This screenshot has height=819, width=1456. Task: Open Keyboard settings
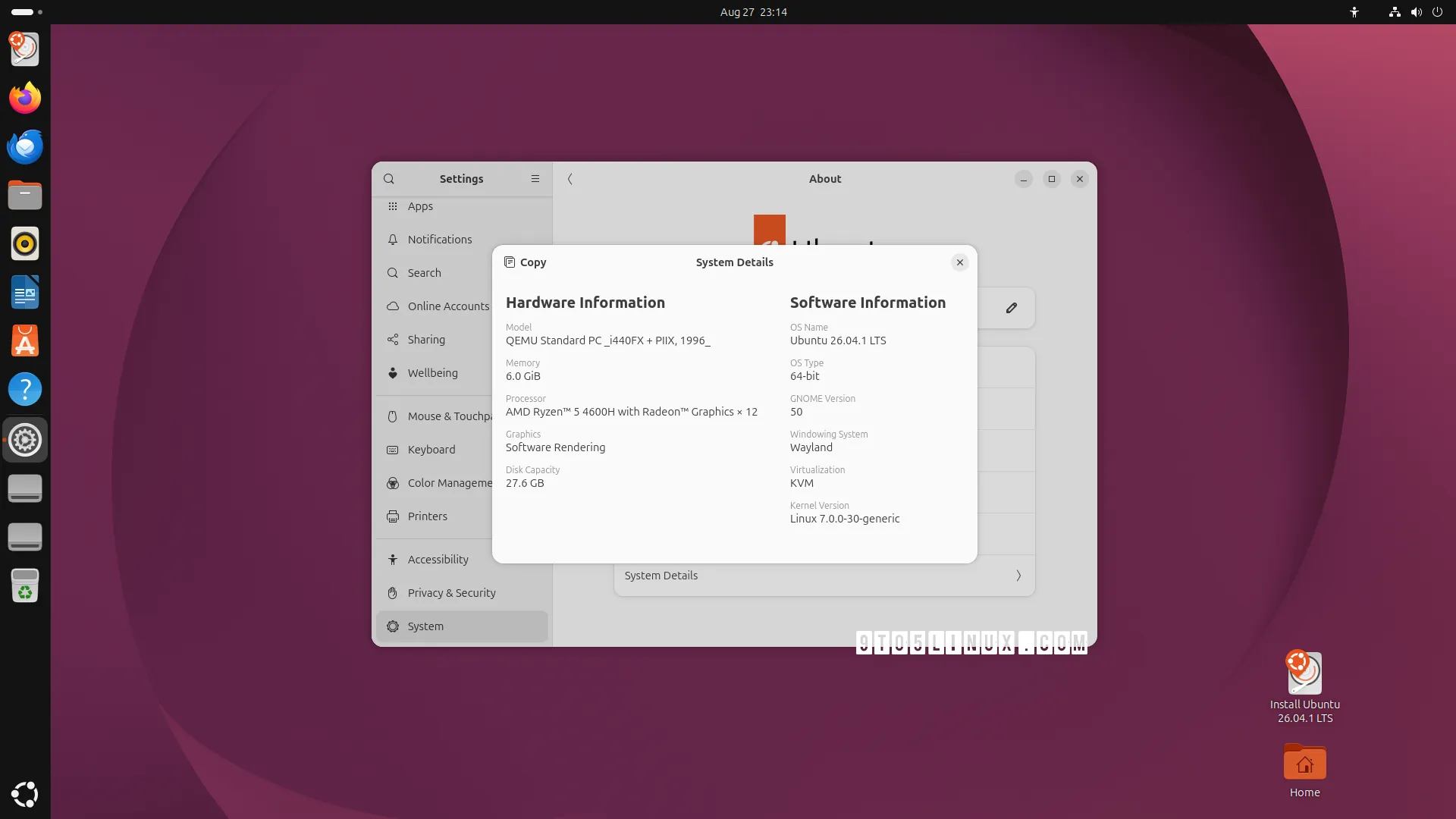(x=435, y=450)
